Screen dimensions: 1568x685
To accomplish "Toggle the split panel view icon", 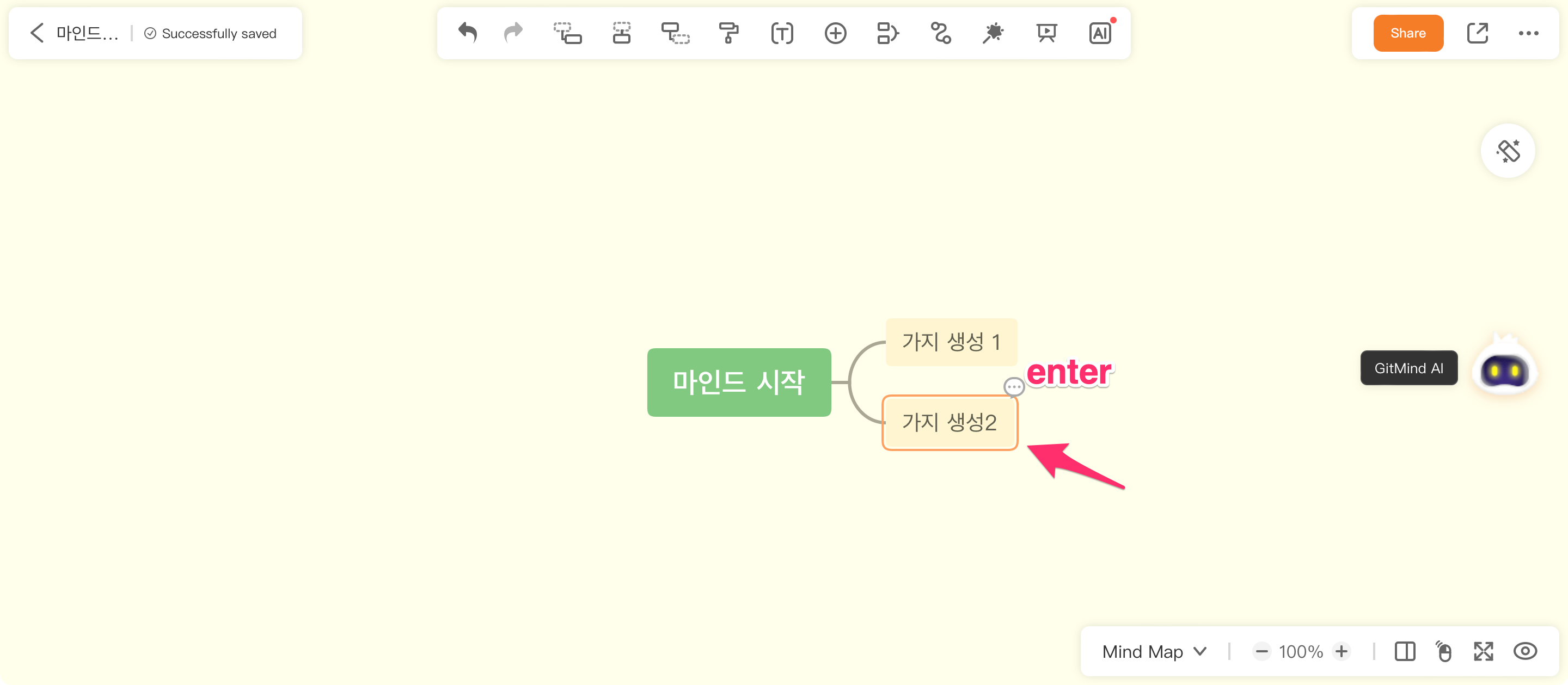I will click(x=1405, y=651).
